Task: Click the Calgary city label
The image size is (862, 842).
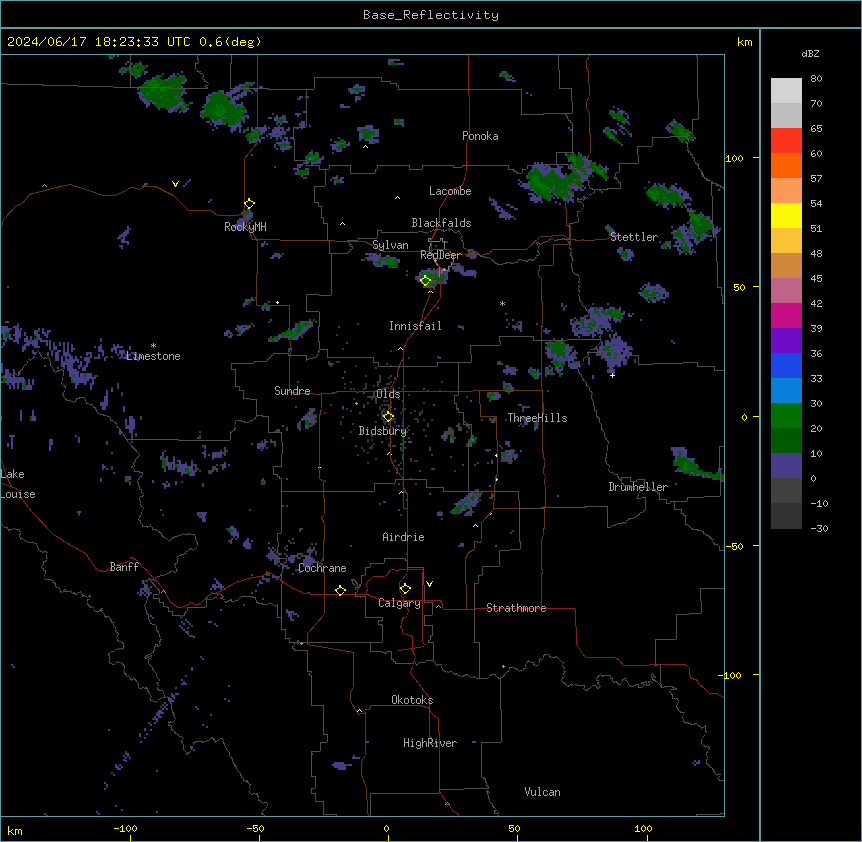Action: click(x=400, y=603)
